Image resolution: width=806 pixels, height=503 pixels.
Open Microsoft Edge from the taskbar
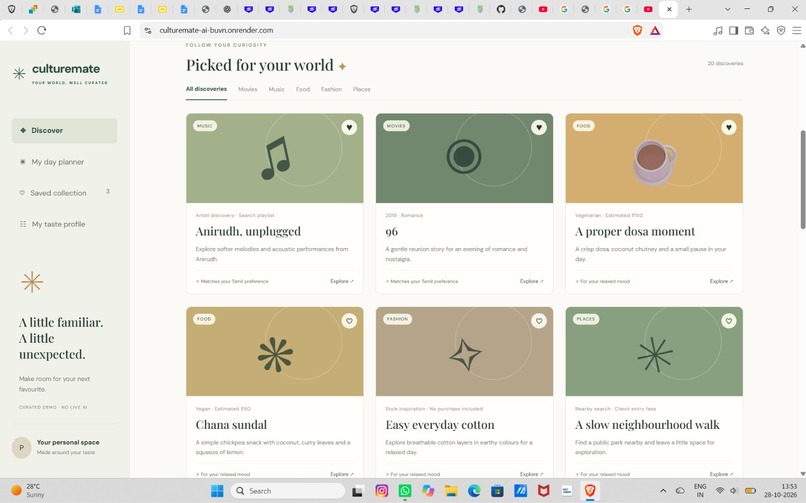[x=474, y=491]
